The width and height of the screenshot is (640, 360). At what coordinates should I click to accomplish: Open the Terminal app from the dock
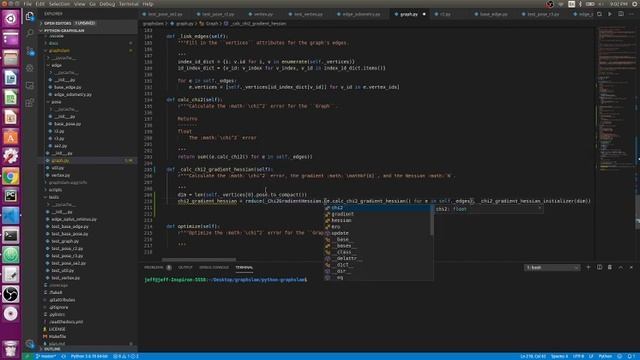point(11,236)
